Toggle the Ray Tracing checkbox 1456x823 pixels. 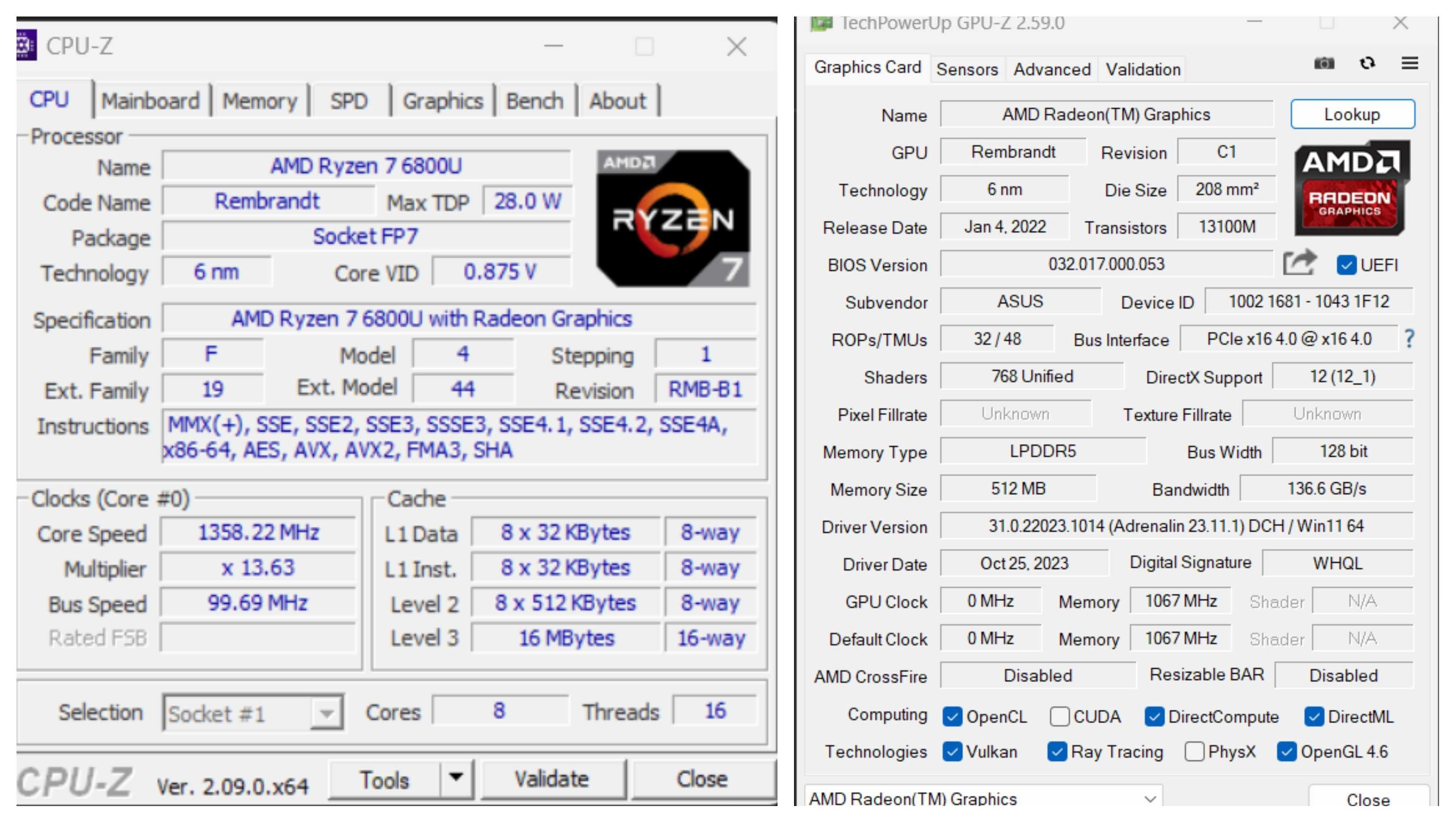point(1057,752)
